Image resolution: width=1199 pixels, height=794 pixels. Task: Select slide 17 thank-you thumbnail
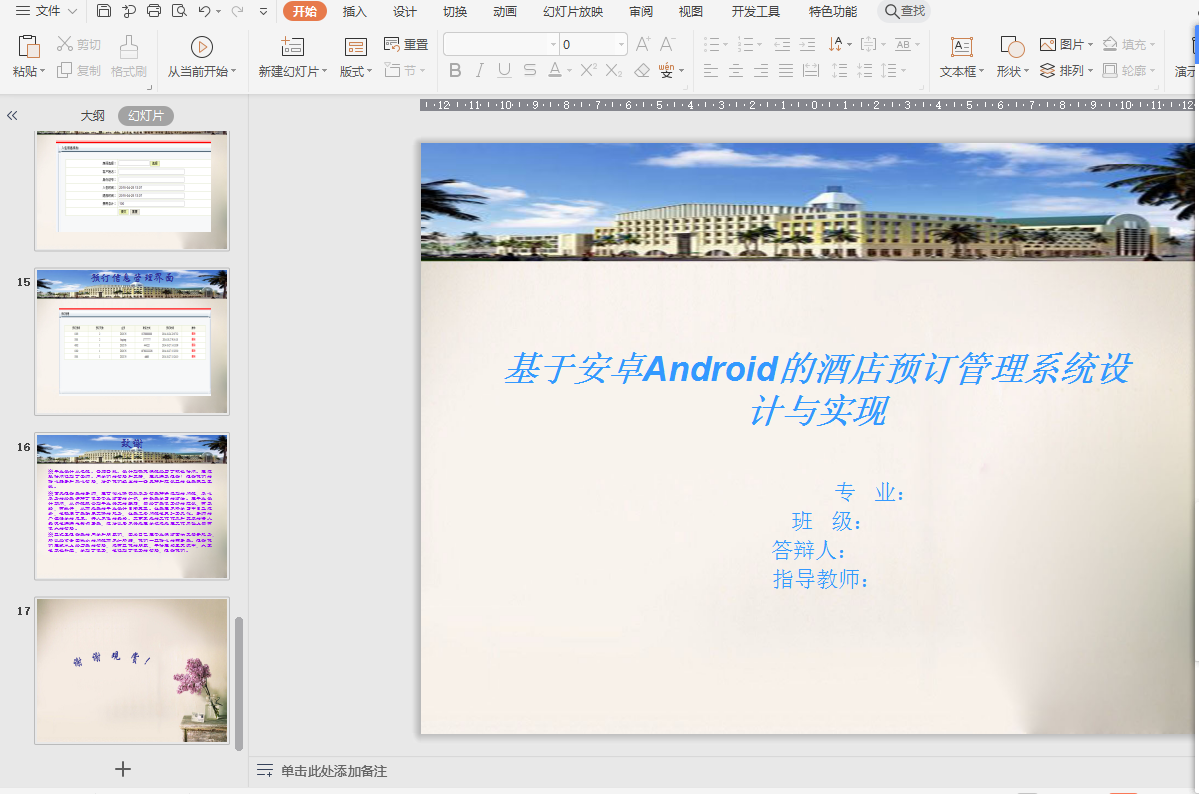[x=132, y=671]
